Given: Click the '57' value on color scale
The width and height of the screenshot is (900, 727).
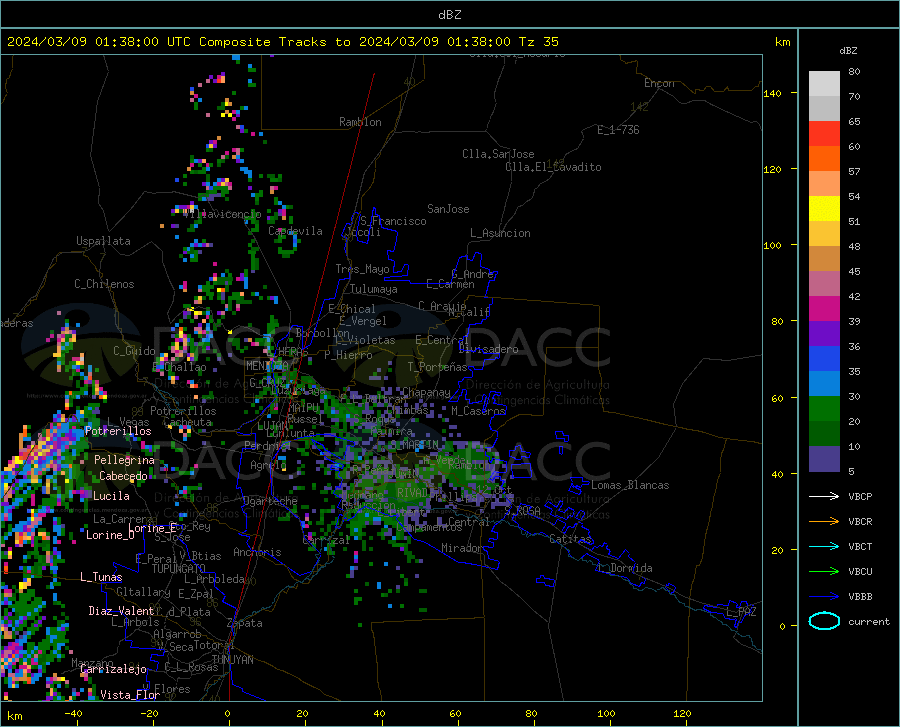Looking at the screenshot, I should pos(854,172).
